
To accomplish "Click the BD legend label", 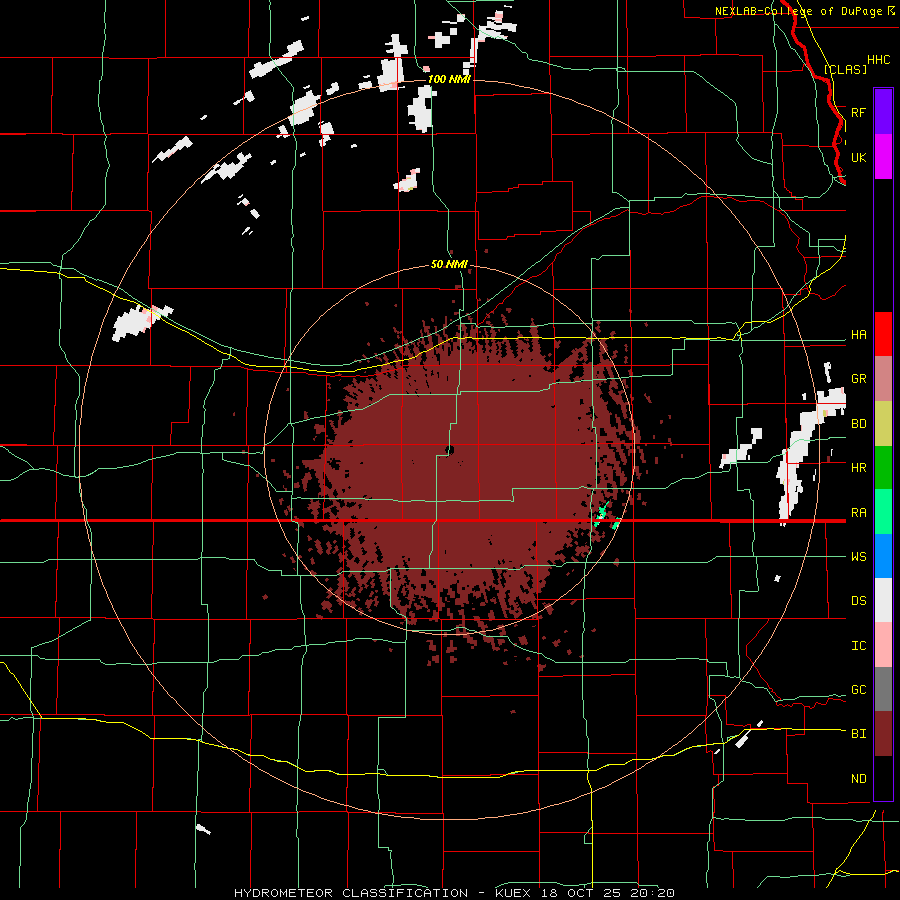I will pos(858,424).
